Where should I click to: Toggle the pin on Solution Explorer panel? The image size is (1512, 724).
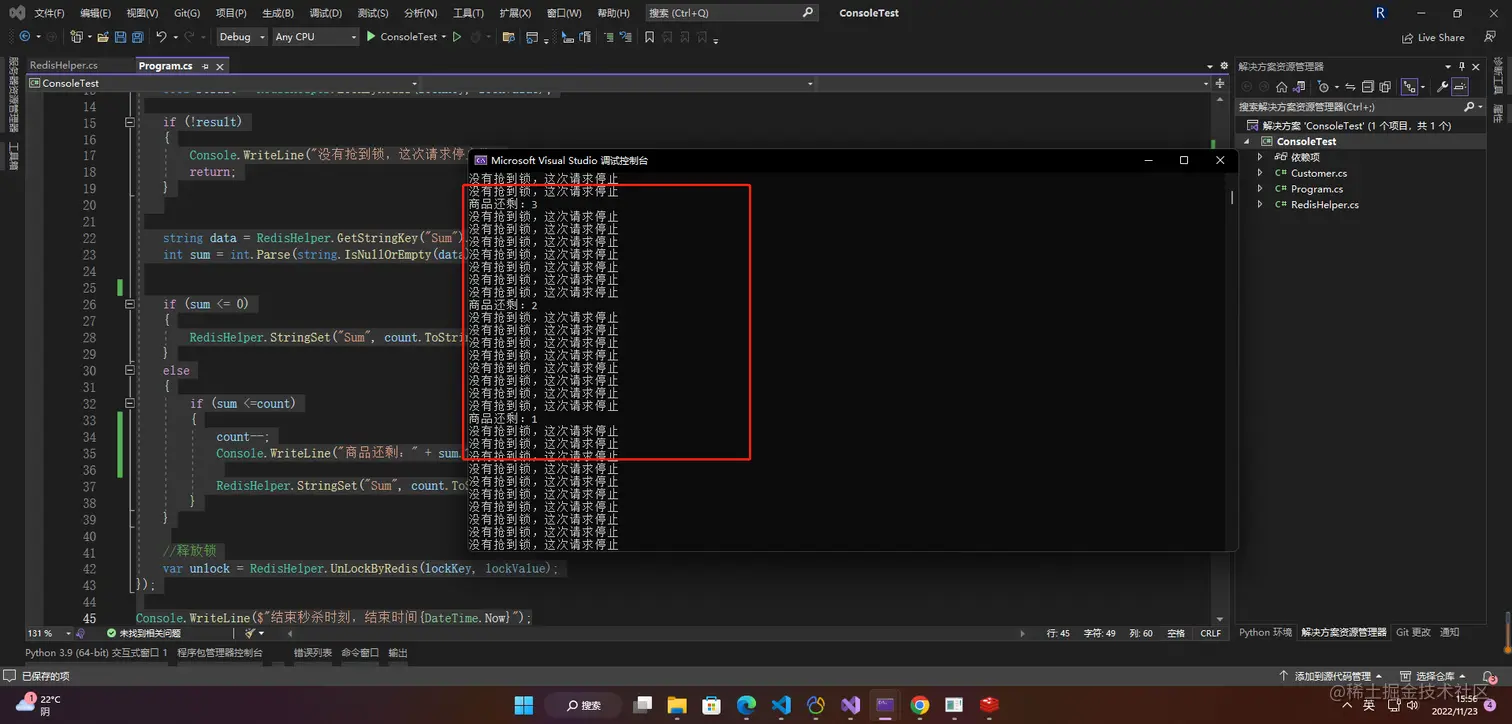pos(1462,66)
